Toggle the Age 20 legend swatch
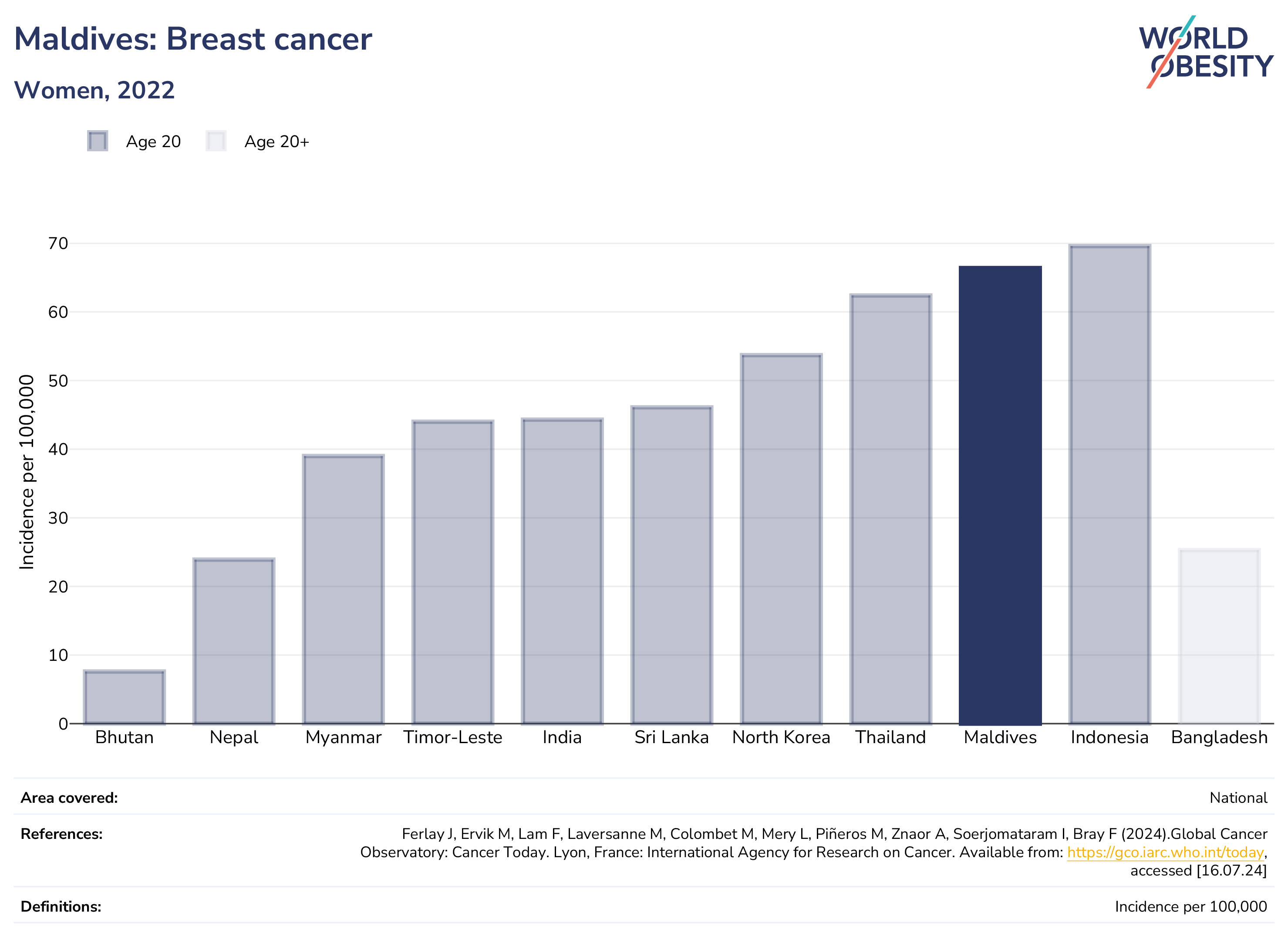 pyautogui.click(x=98, y=141)
